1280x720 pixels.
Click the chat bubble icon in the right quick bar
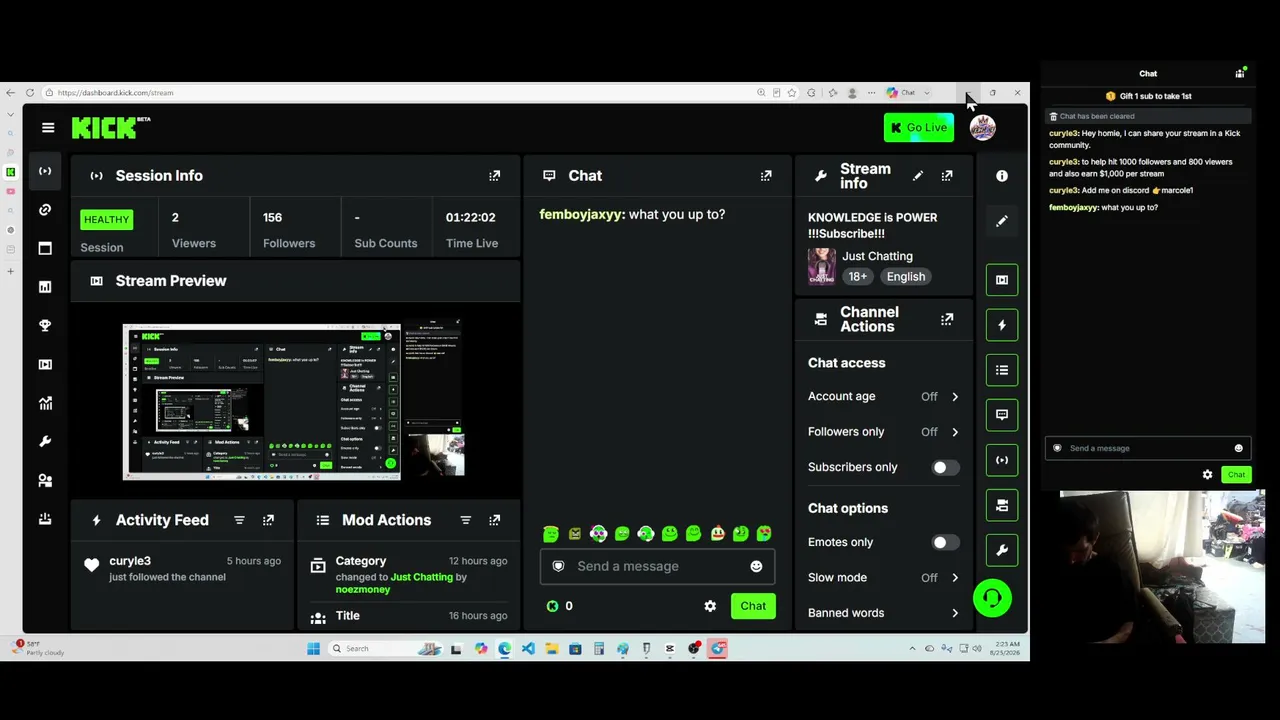pyautogui.click(x=1002, y=415)
